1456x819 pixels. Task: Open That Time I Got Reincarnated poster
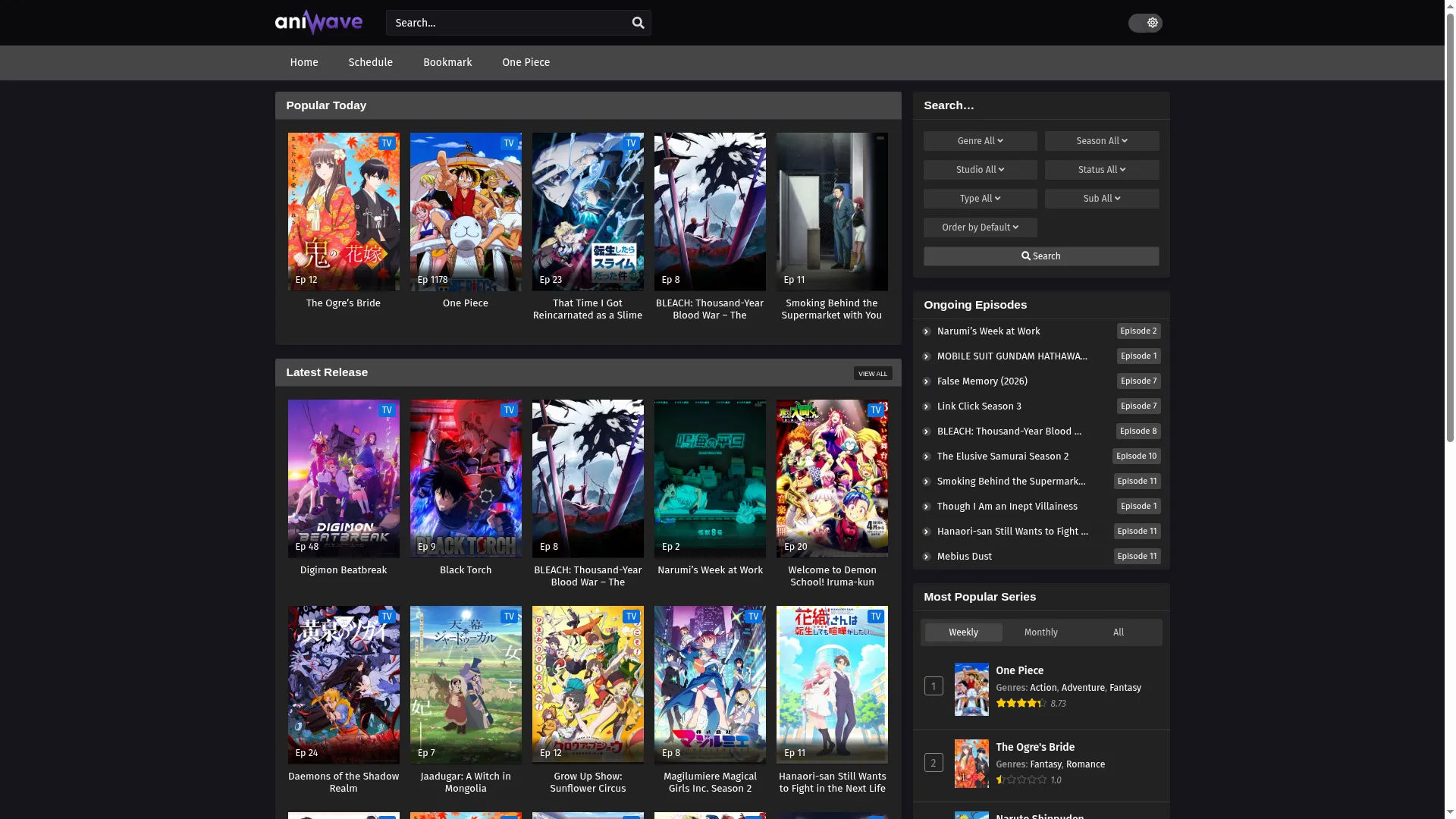pos(588,212)
